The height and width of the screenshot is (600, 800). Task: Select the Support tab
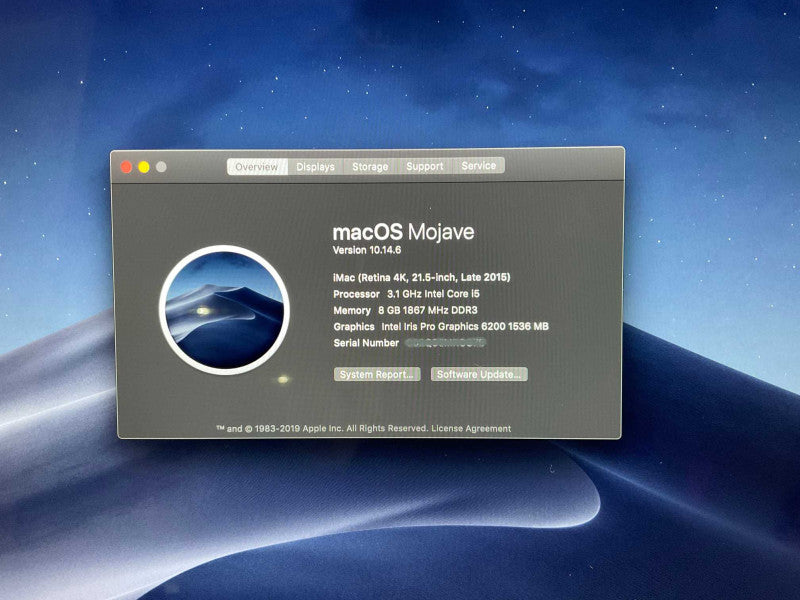424,166
